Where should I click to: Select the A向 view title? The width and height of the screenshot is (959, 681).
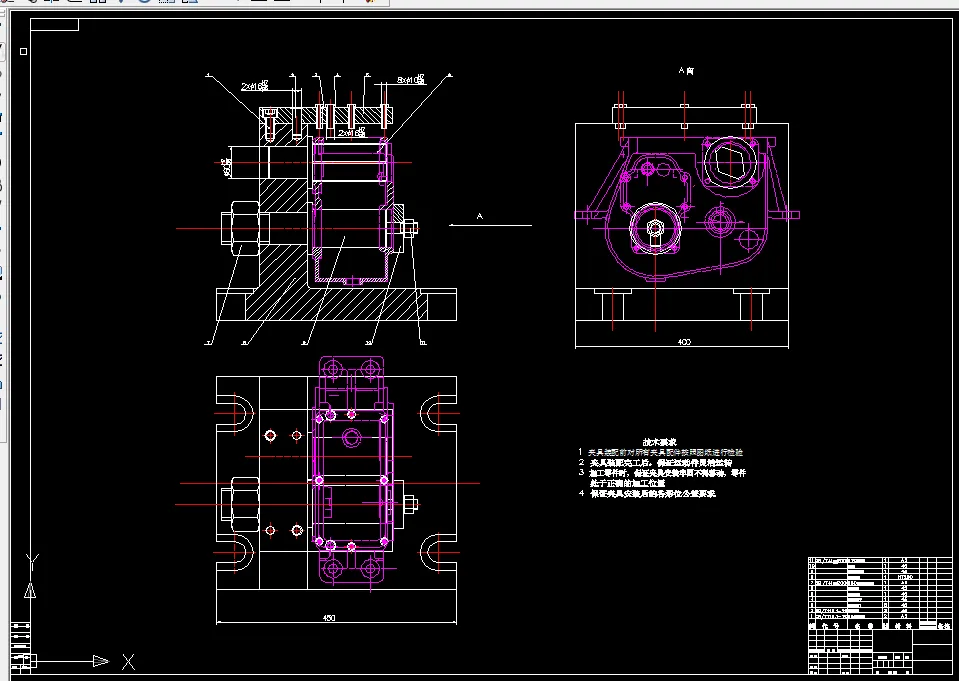686,71
